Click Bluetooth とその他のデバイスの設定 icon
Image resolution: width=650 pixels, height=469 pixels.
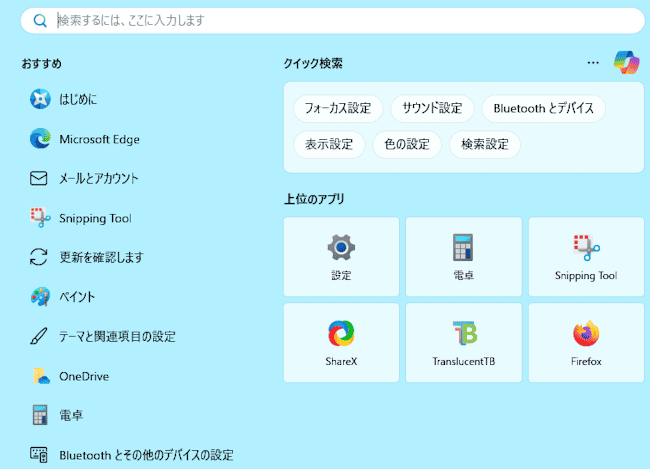point(39,455)
